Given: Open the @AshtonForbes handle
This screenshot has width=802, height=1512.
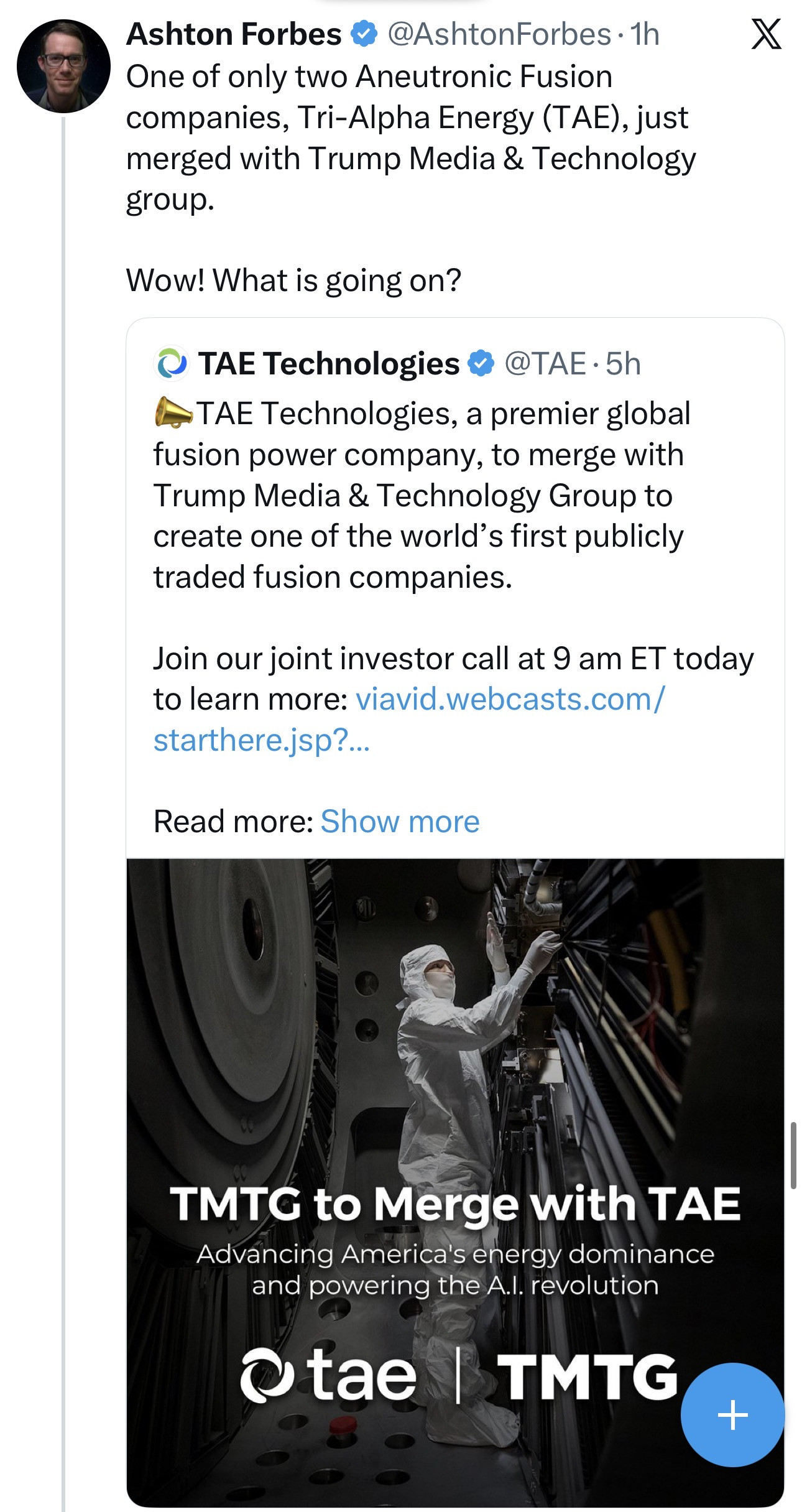Looking at the screenshot, I should pyautogui.click(x=499, y=34).
